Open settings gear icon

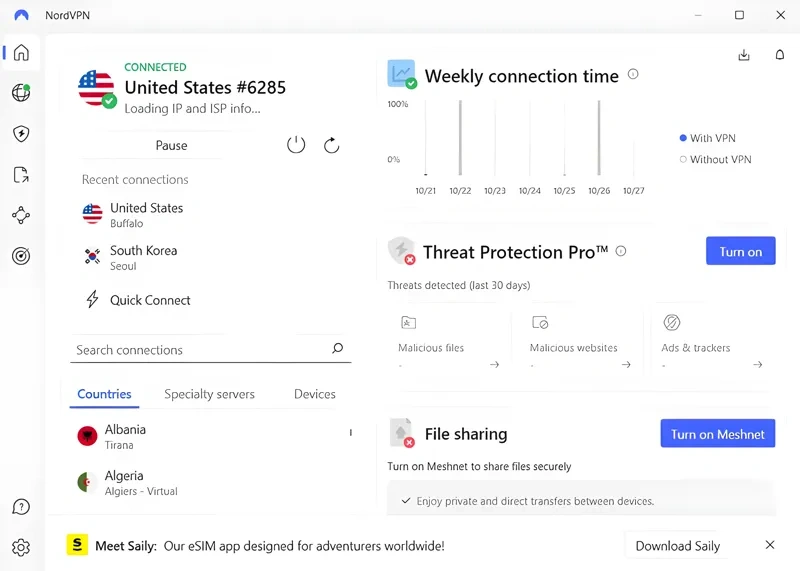pos(21,548)
